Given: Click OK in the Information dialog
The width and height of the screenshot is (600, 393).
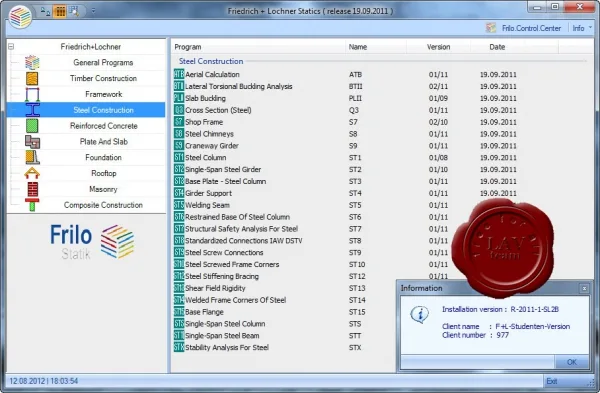Looking at the screenshot, I should (x=571, y=362).
